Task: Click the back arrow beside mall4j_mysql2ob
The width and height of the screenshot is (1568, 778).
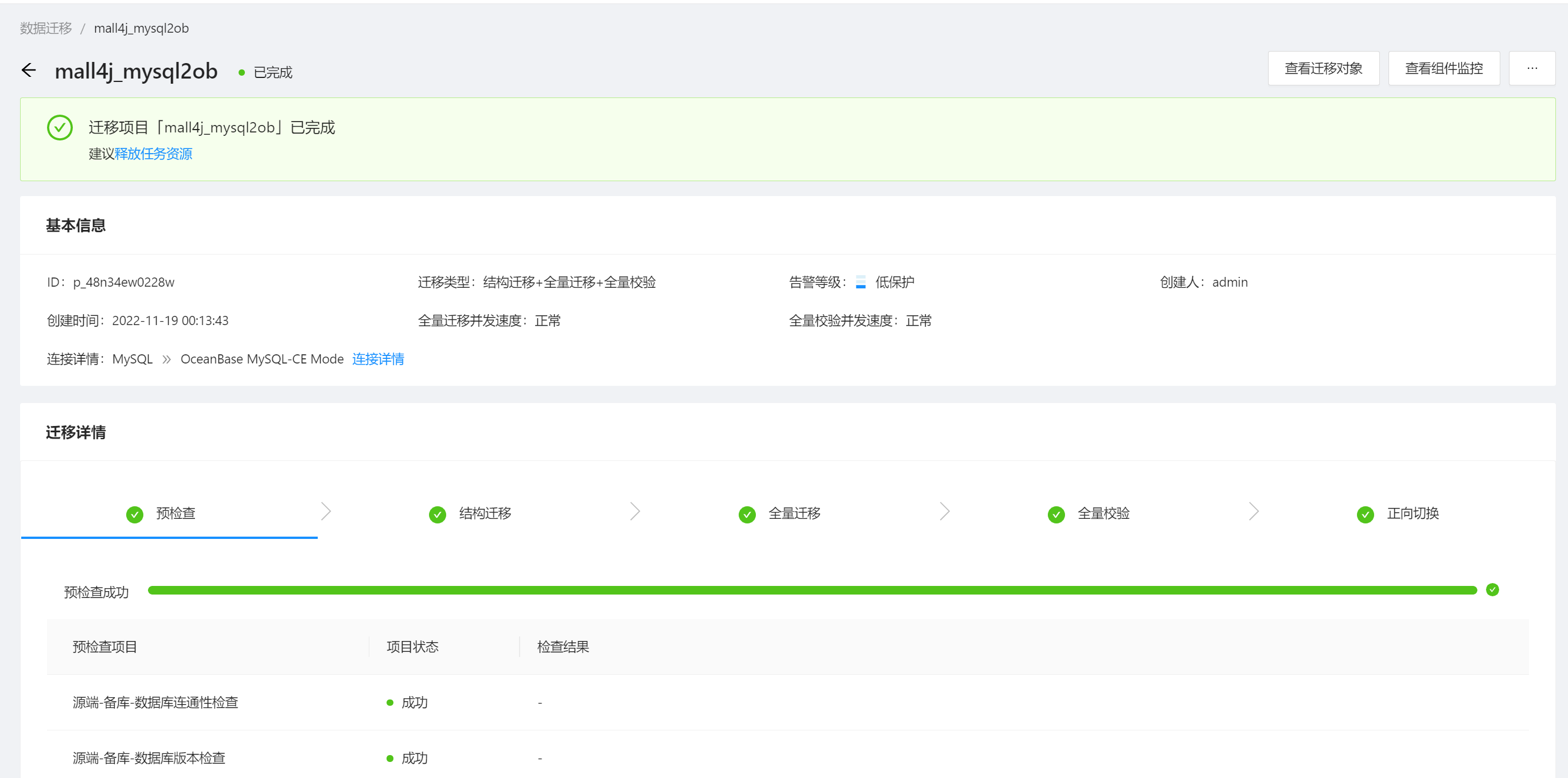Action: point(29,71)
